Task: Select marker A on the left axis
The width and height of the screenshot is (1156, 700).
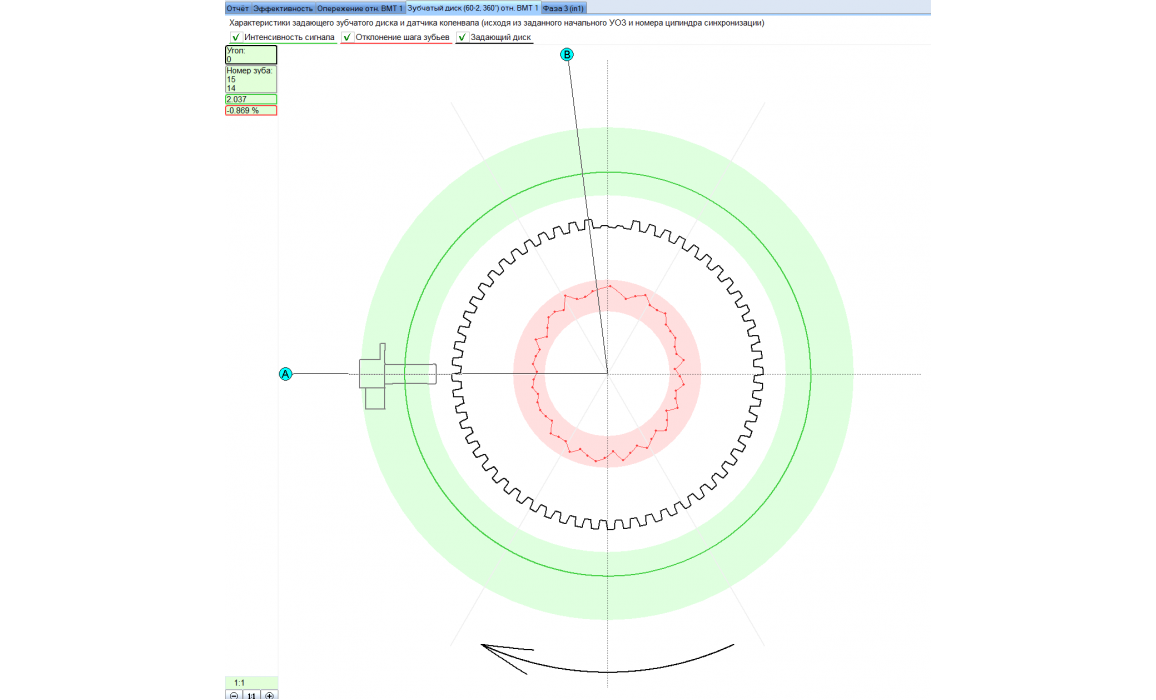Action: (285, 374)
